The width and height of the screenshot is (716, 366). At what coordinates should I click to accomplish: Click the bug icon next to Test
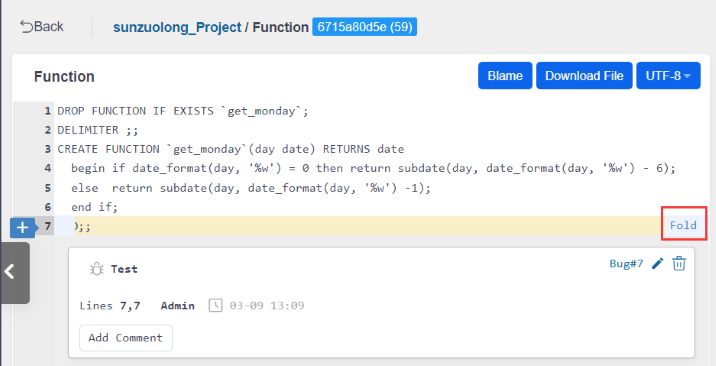tap(96, 269)
